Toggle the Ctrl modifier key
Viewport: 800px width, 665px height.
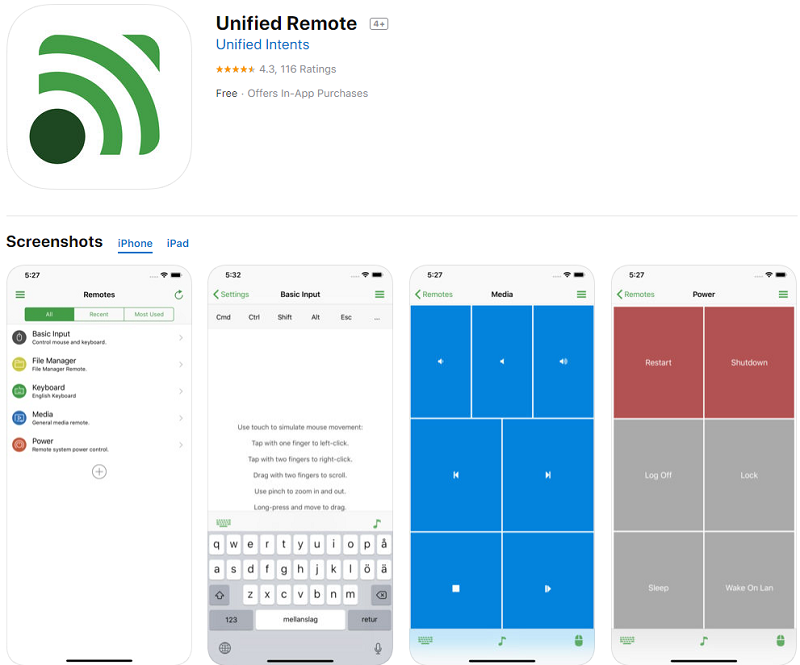tap(254, 317)
